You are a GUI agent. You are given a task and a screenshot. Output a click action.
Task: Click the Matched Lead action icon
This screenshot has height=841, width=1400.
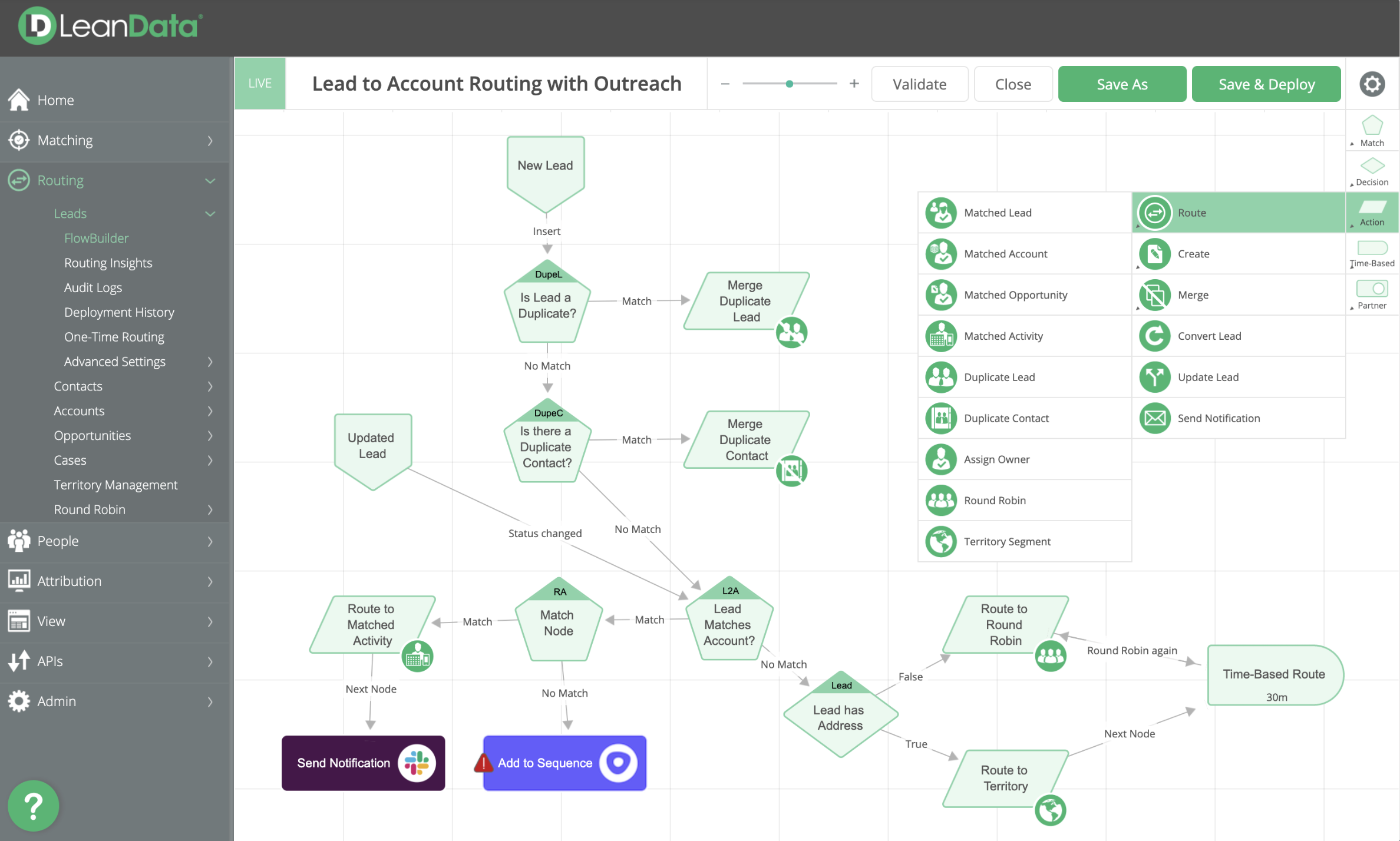tap(941, 213)
